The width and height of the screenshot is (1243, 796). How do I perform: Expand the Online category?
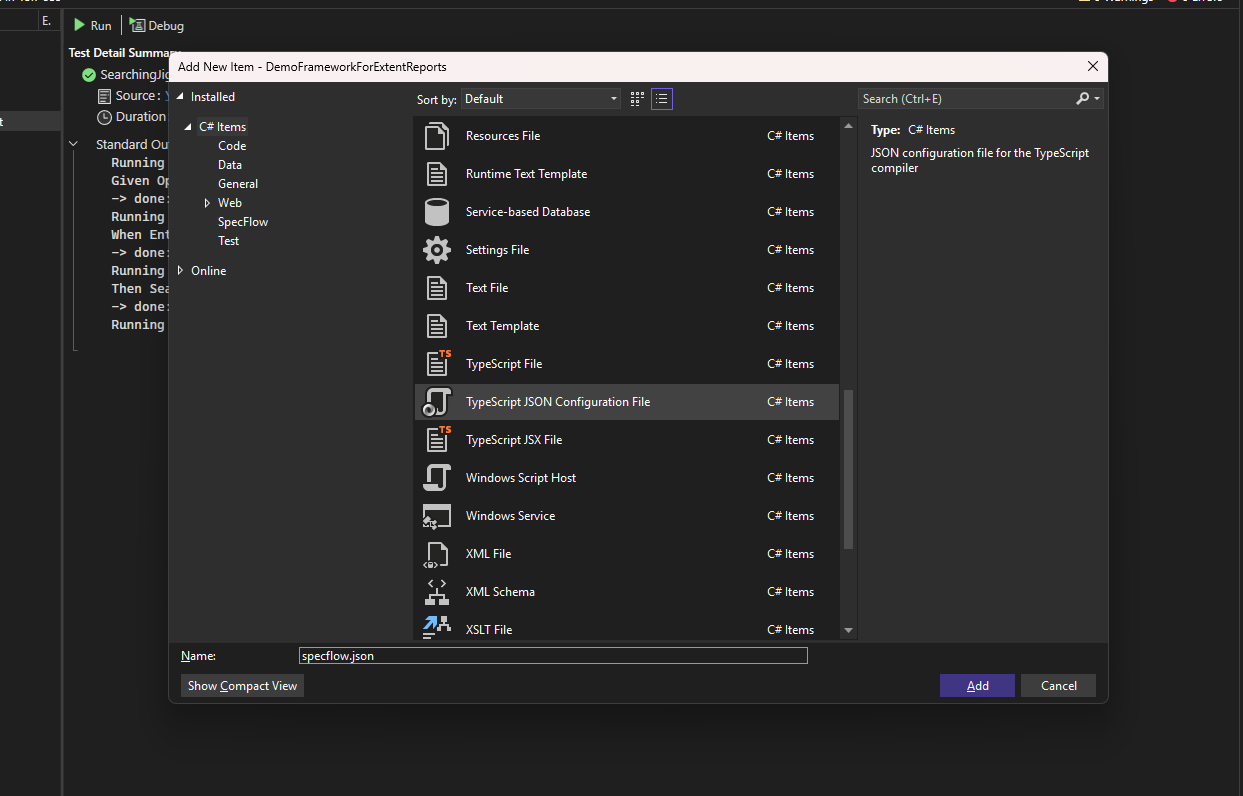point(180,271)
